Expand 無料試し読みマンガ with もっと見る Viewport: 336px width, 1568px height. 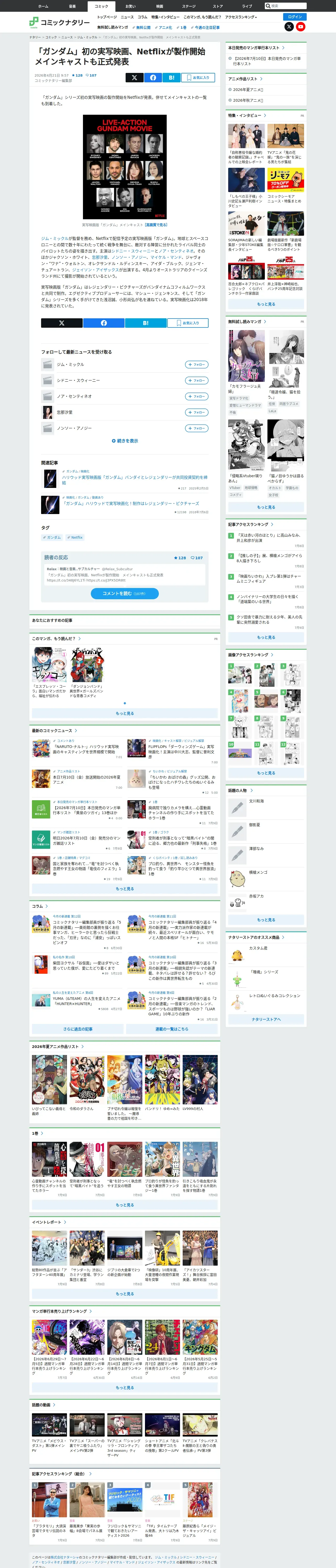[x=266, y=507]
